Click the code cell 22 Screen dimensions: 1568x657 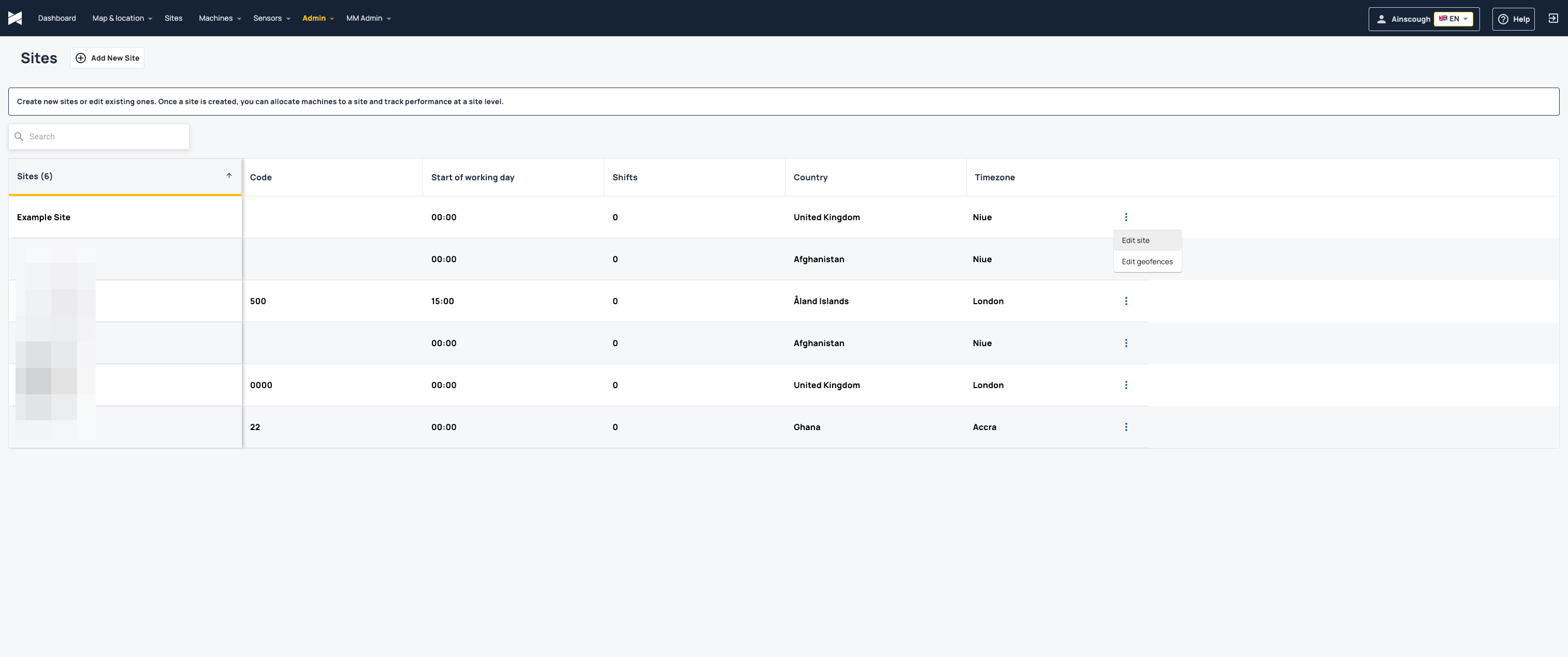[x=255, y=427]
